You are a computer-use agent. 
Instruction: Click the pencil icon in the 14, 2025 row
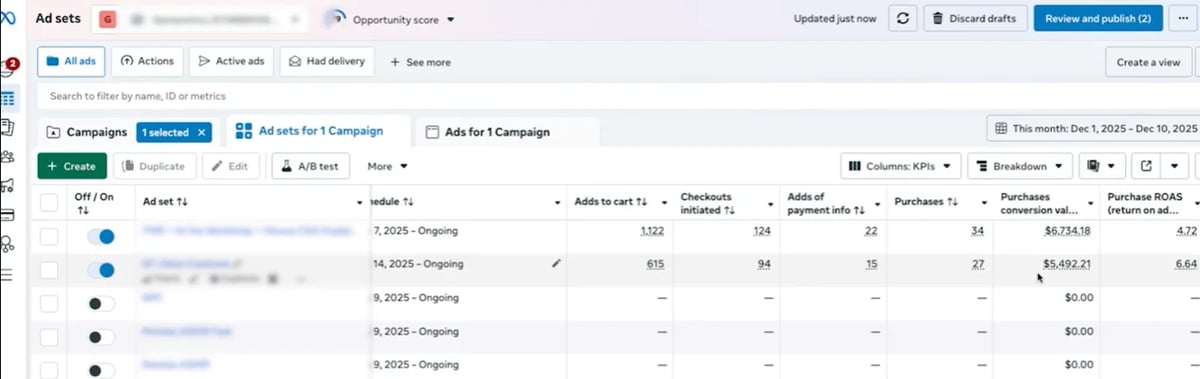556,263
